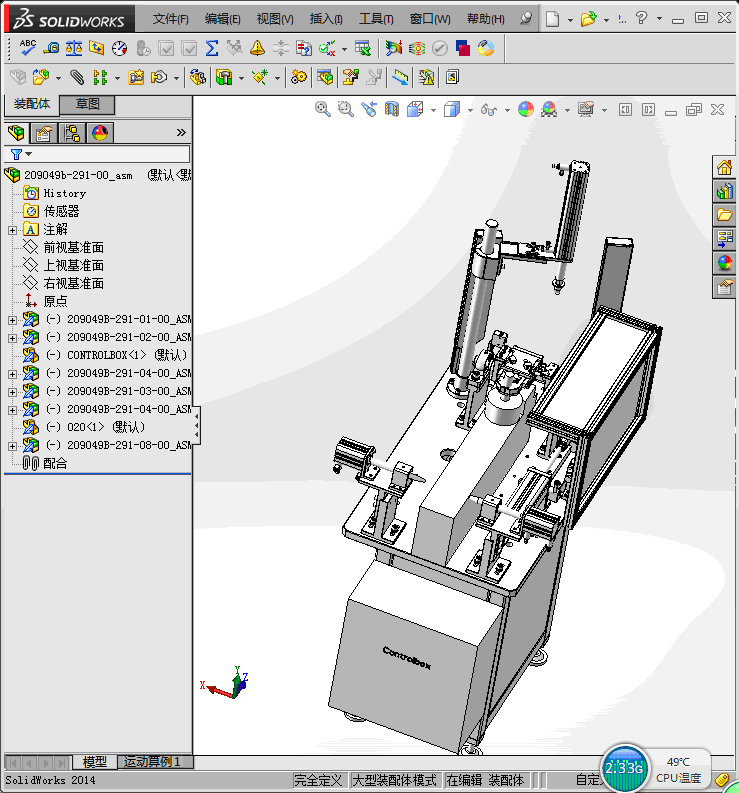The height and width of the screenshot is (793, 739).
Task: Open the 文件(F) menu
Action: click(170, 19)
